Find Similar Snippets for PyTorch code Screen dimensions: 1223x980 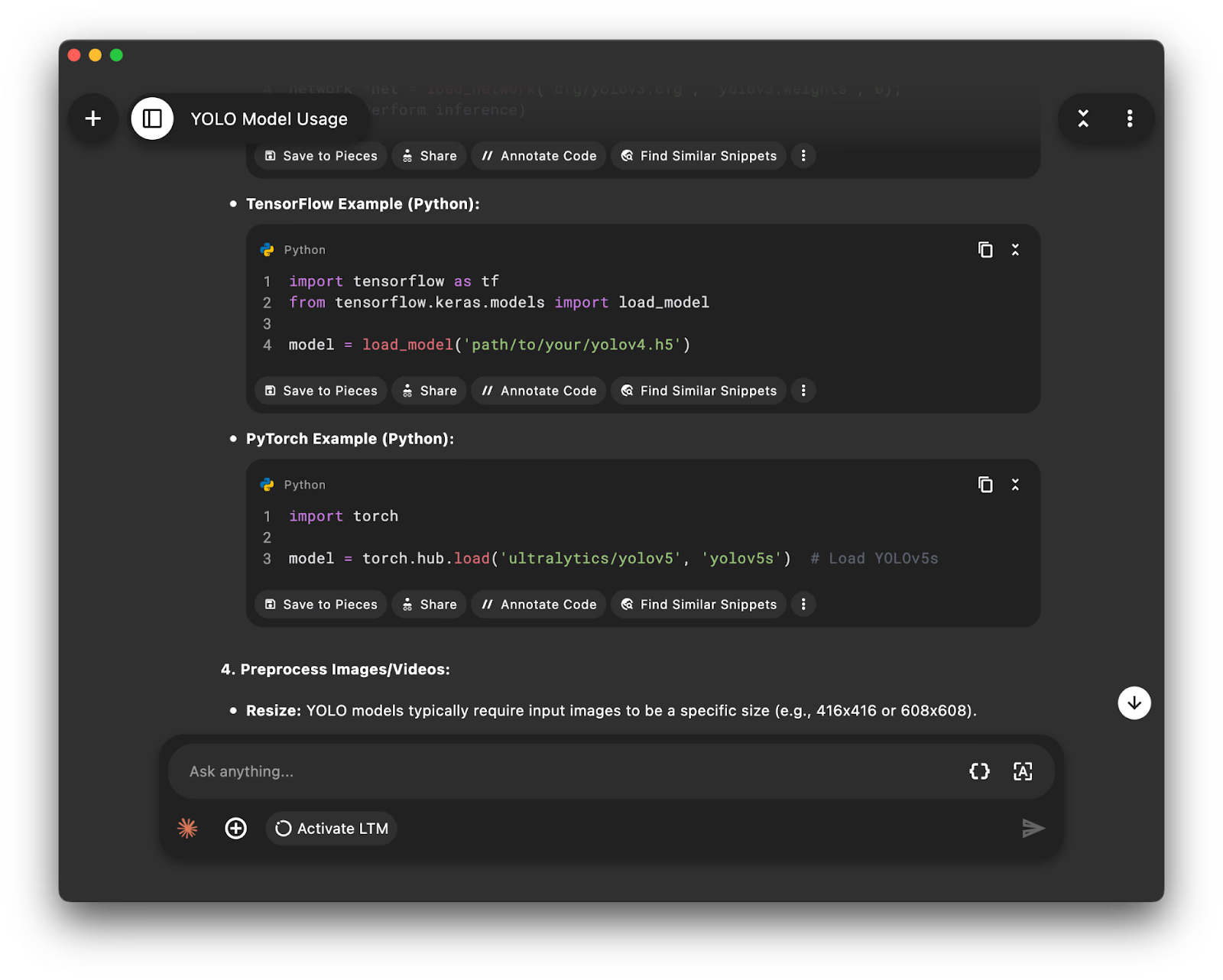click(699, 605)
